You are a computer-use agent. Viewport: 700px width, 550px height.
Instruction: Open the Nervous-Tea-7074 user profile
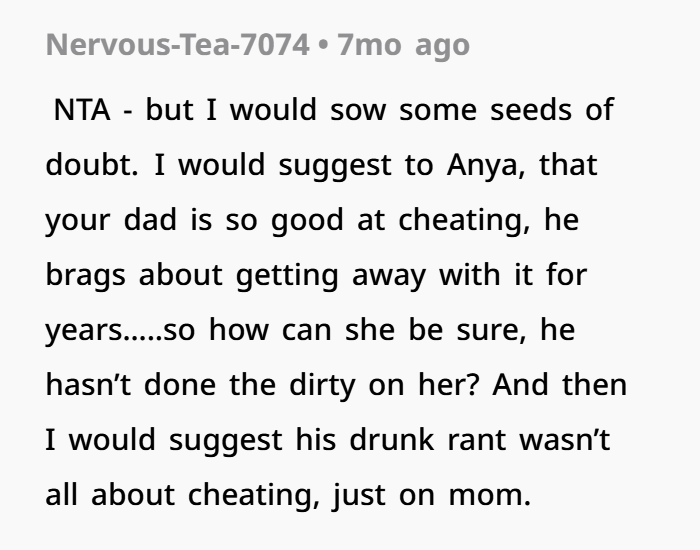pyautogui.click(x=178, y=46)
